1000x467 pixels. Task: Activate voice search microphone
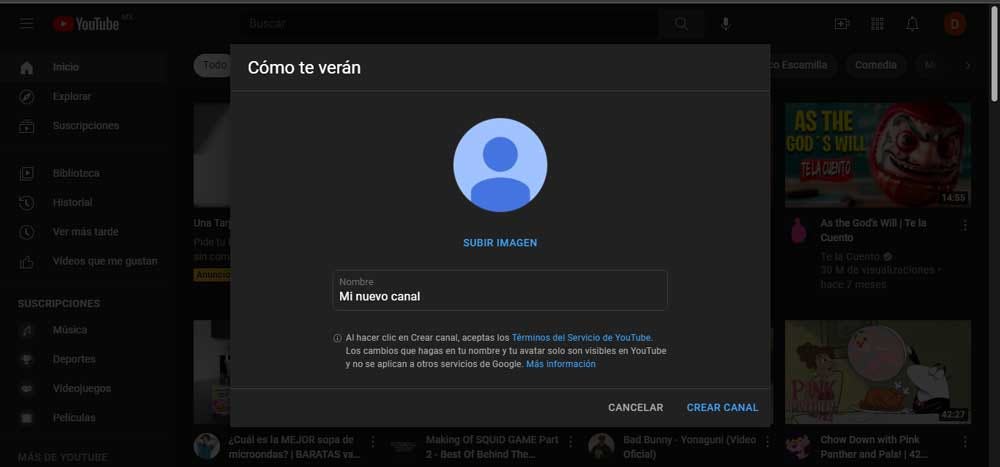point(726,23)
